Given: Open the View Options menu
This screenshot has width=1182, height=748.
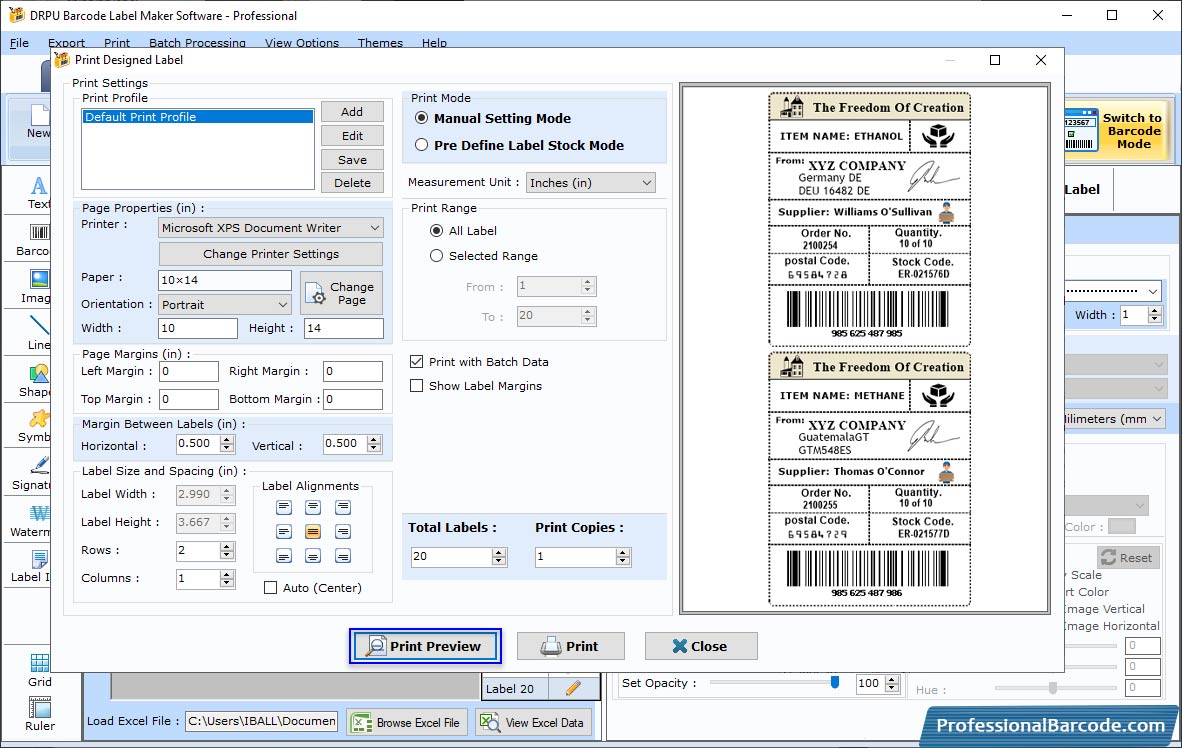Looking at the screenshot, I should pyautogui.click(x=302, y=43).
